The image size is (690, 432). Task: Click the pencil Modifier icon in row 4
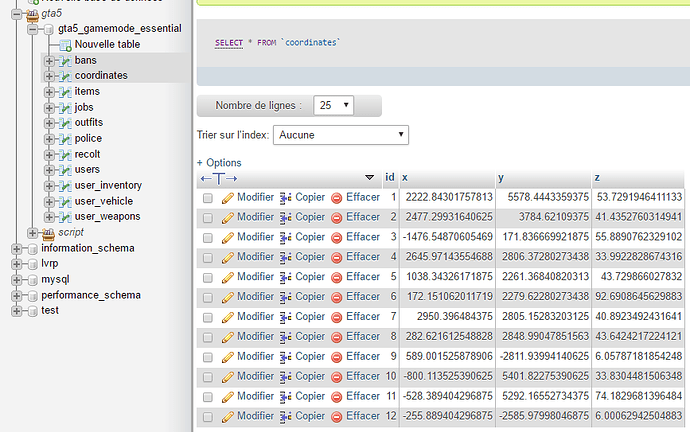[228, 258]
